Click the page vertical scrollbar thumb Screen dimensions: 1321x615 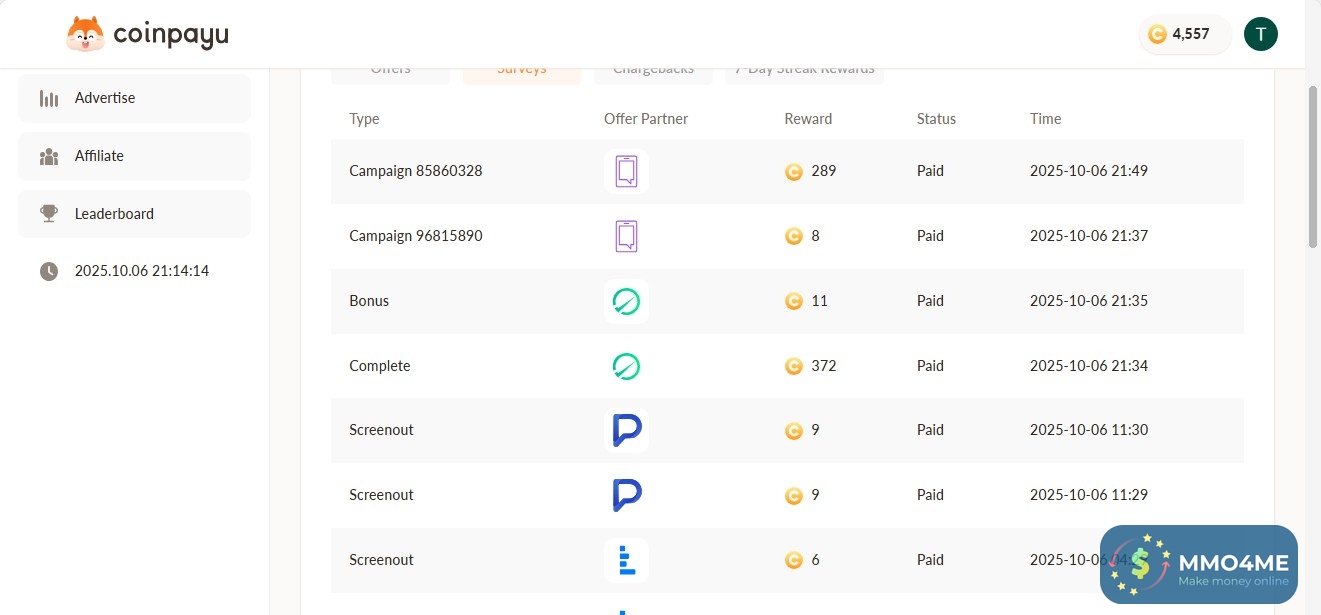[x=1312, y=165]
